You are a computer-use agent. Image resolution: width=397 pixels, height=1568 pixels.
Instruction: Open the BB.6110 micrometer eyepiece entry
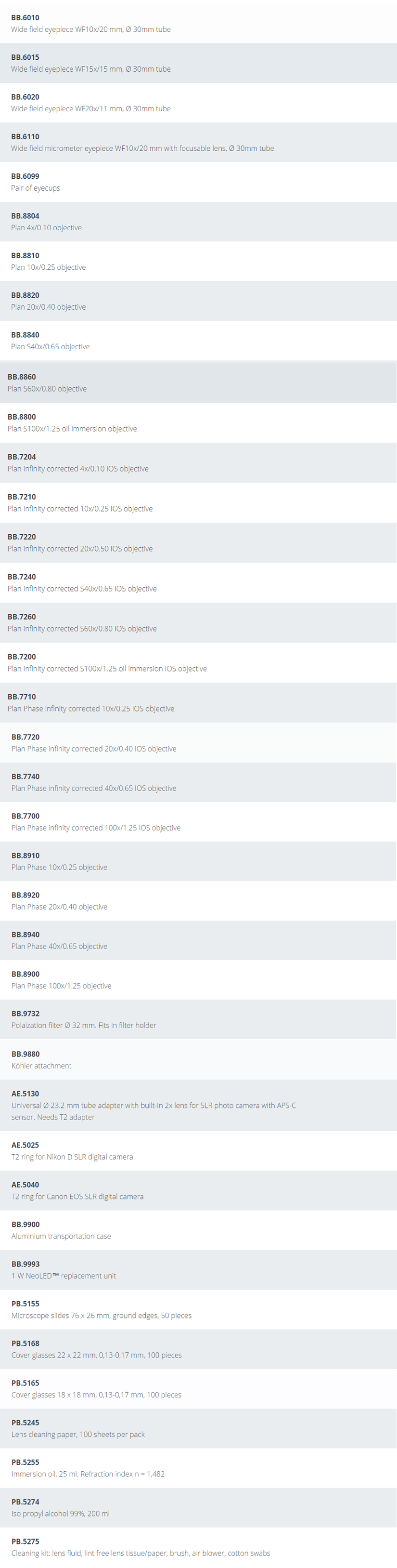click(x=198, y=143)
